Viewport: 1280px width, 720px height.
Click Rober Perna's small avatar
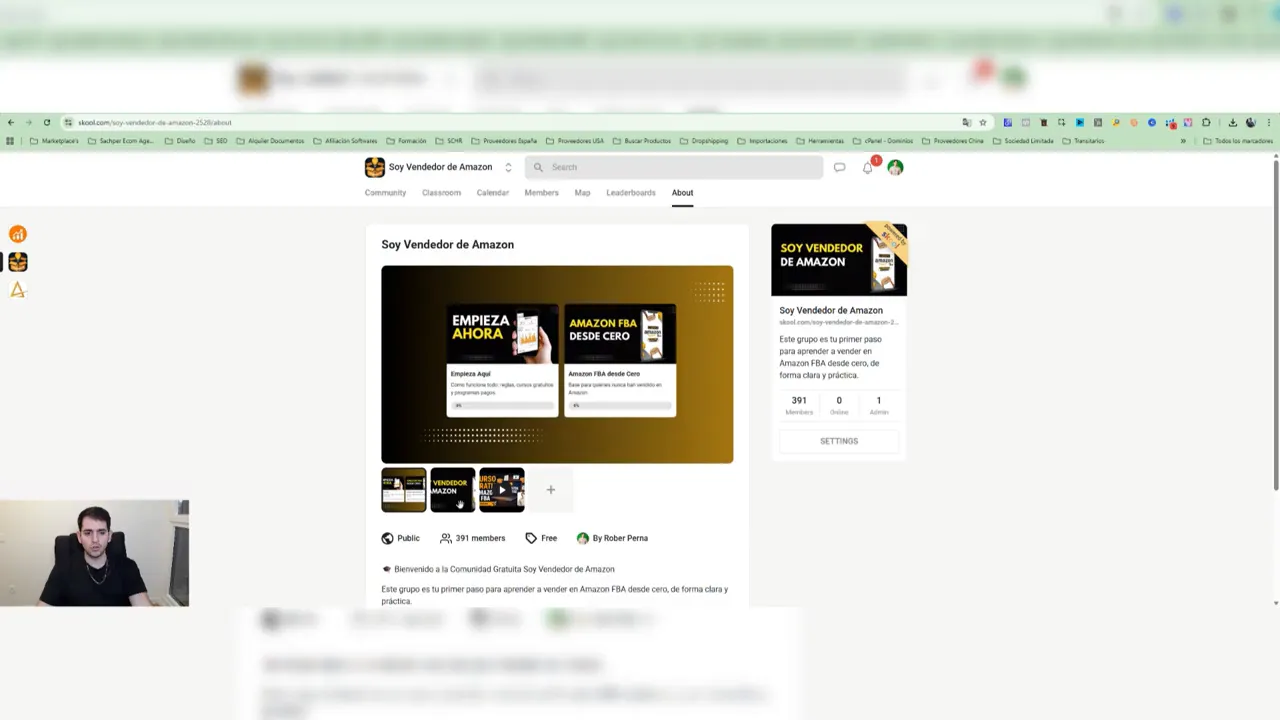[x=583, y=538]
